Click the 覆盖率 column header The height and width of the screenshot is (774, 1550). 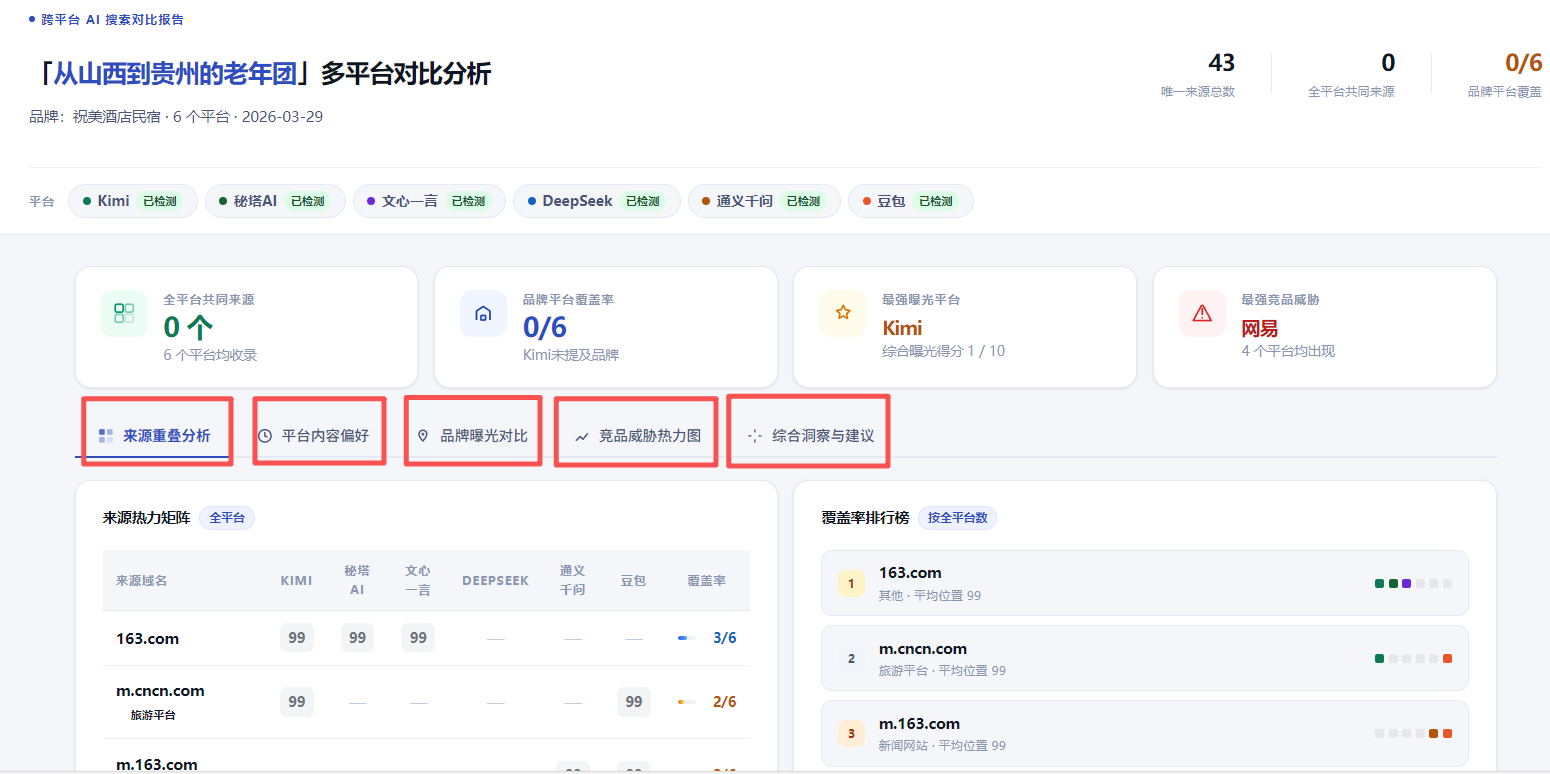707,581
